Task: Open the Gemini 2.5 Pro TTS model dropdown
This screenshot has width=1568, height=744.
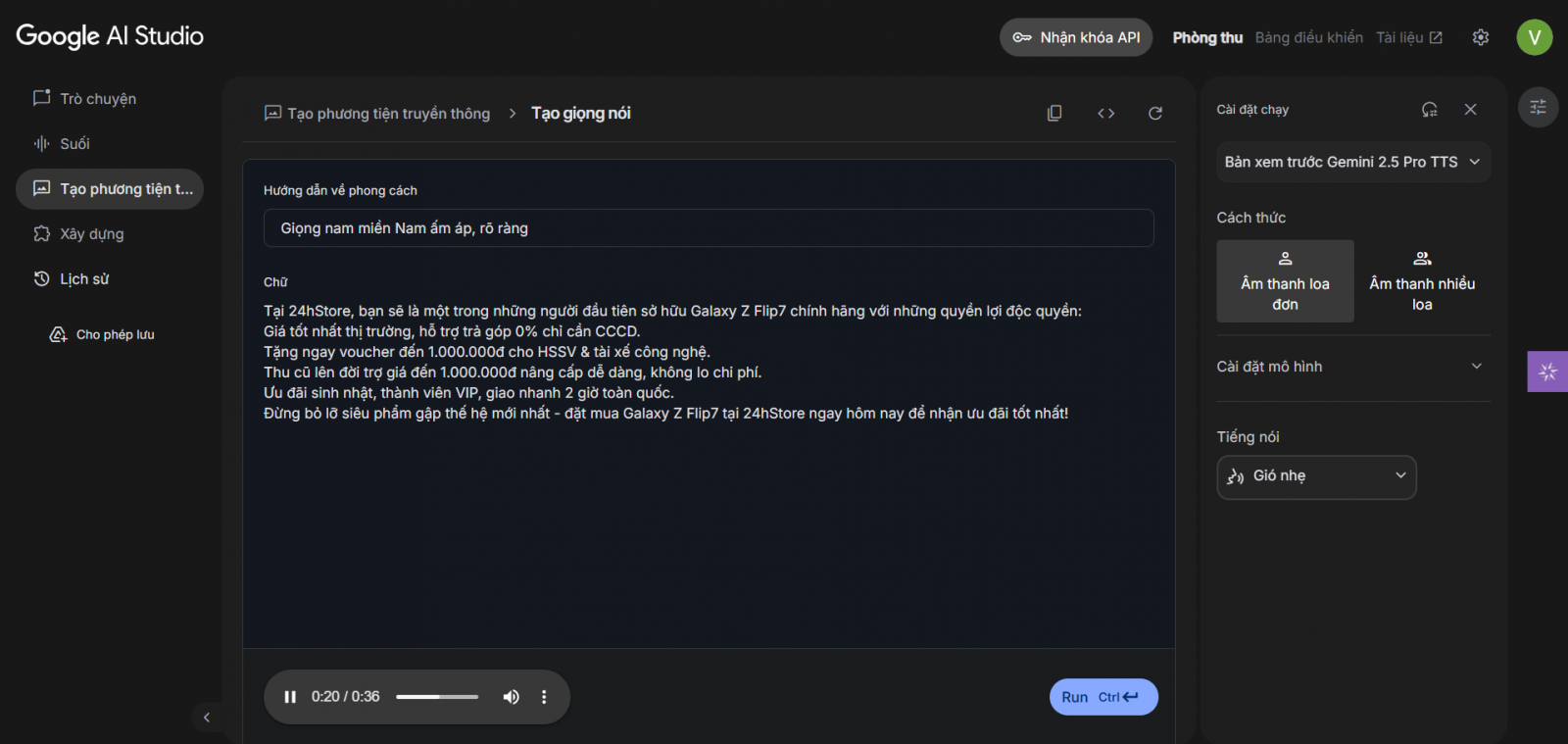Action: [x=1352, y=162]
